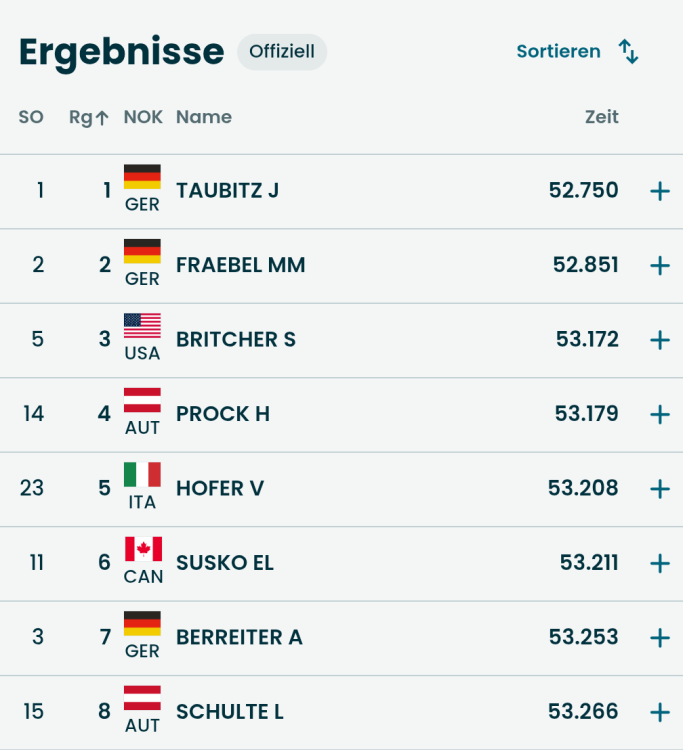Expand TAUBITZ J result details
This screenshot has width=683, height=750.
click(x=659, y=191)
